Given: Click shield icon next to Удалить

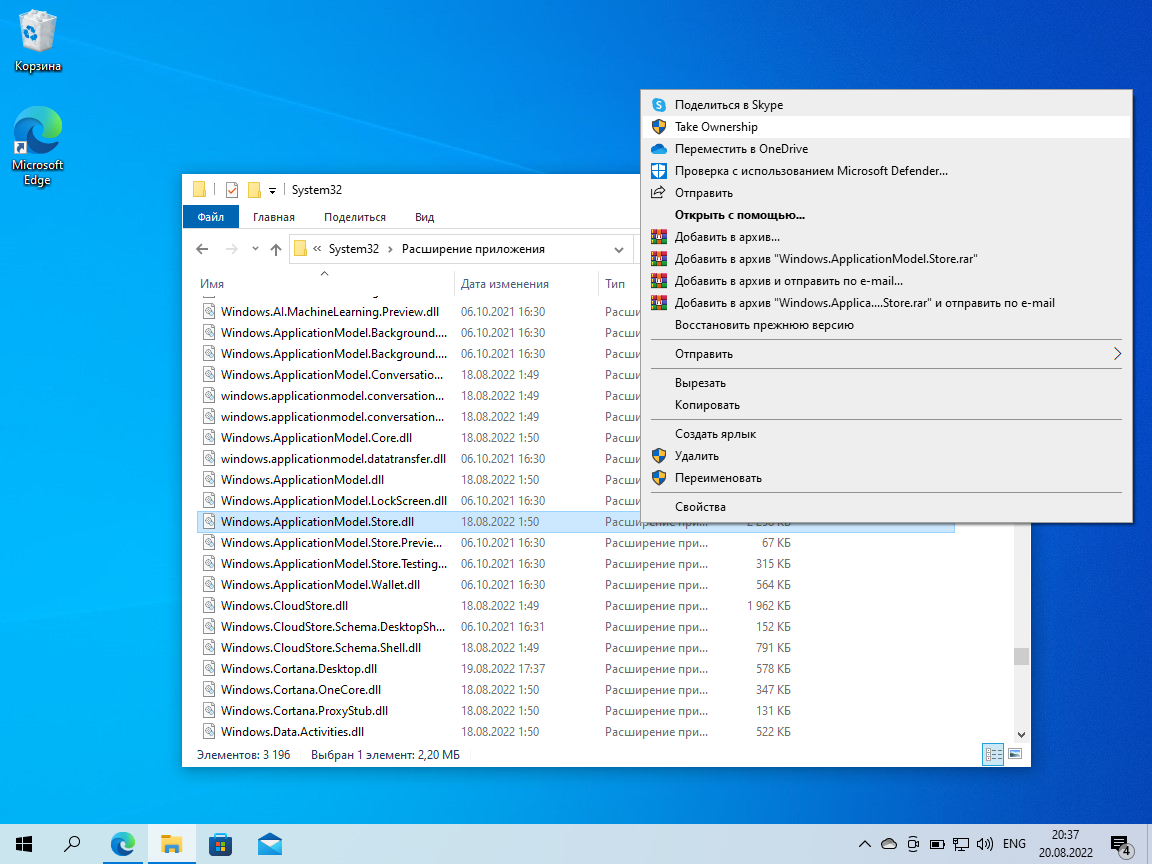Looking at the screenshot, I should pyautogui.click(x=659, y=456).
